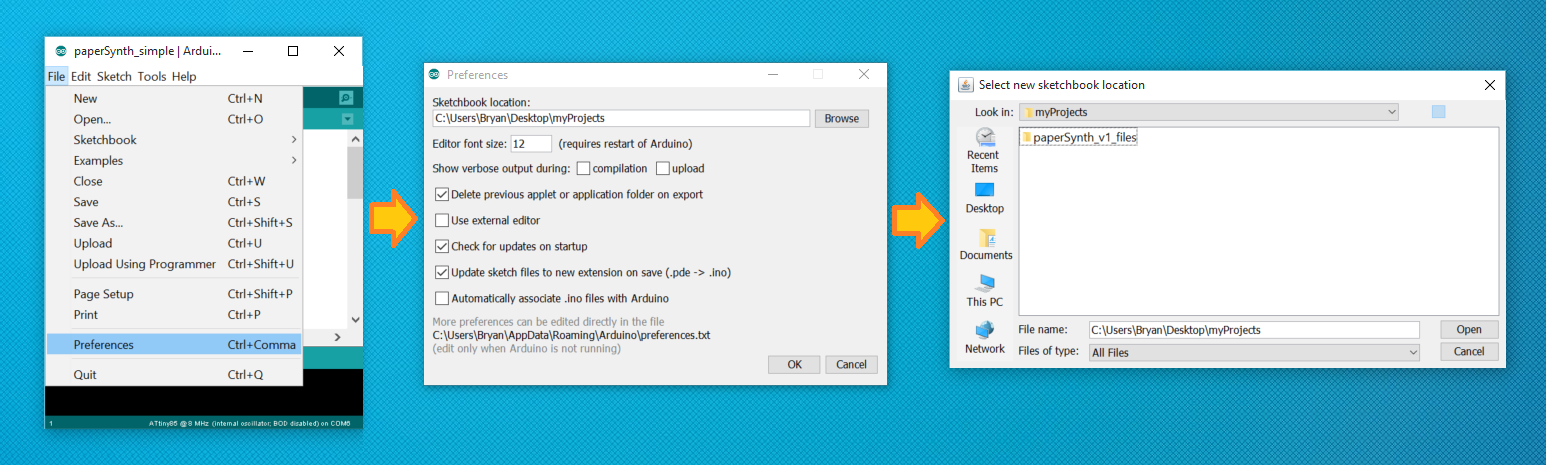Go to Documents in the file chooser sidebar
Viewport: 1546px width, 465px height.
(x=986, y=245)
